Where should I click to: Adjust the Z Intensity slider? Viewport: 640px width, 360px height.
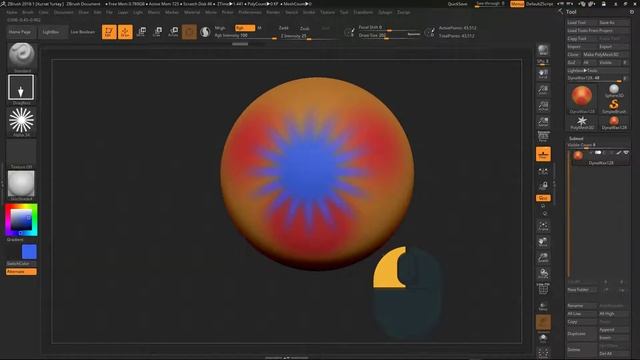(308, 36)
